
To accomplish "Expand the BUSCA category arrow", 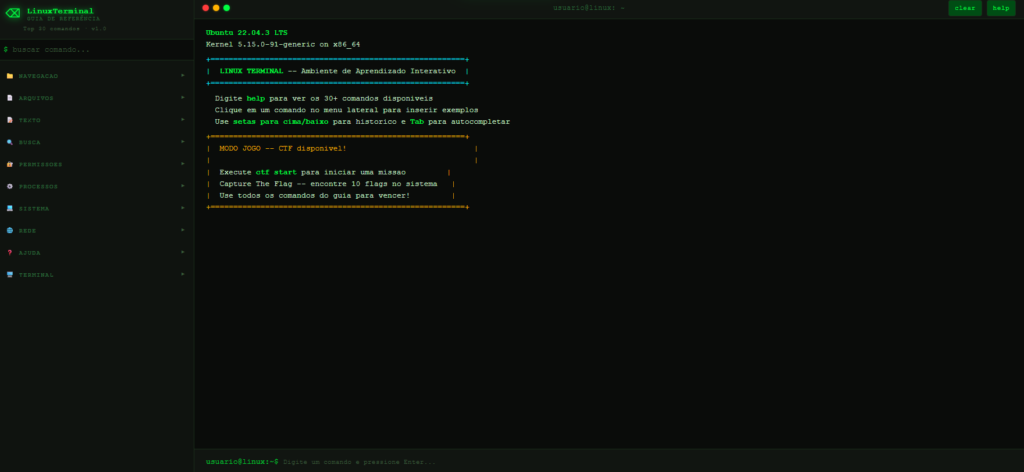I will tap(183, 142).
